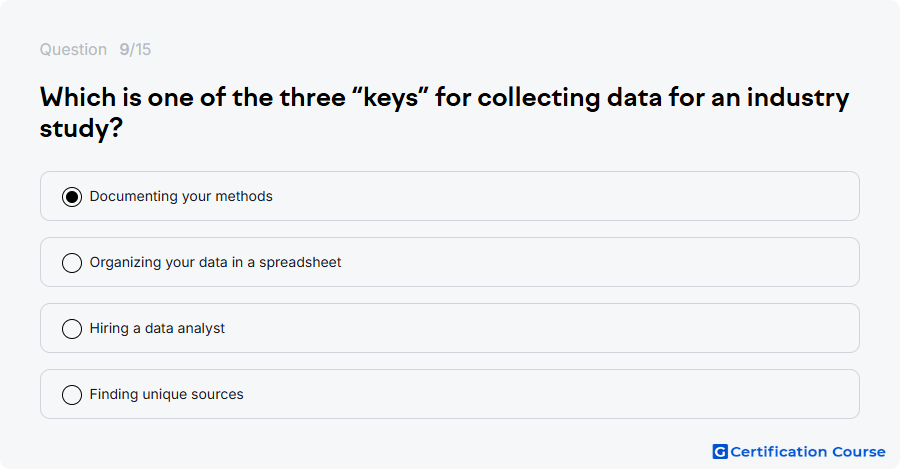The image size is (900, 469).
Task: Click the second answer option card
Action: [x=450, y=262]
